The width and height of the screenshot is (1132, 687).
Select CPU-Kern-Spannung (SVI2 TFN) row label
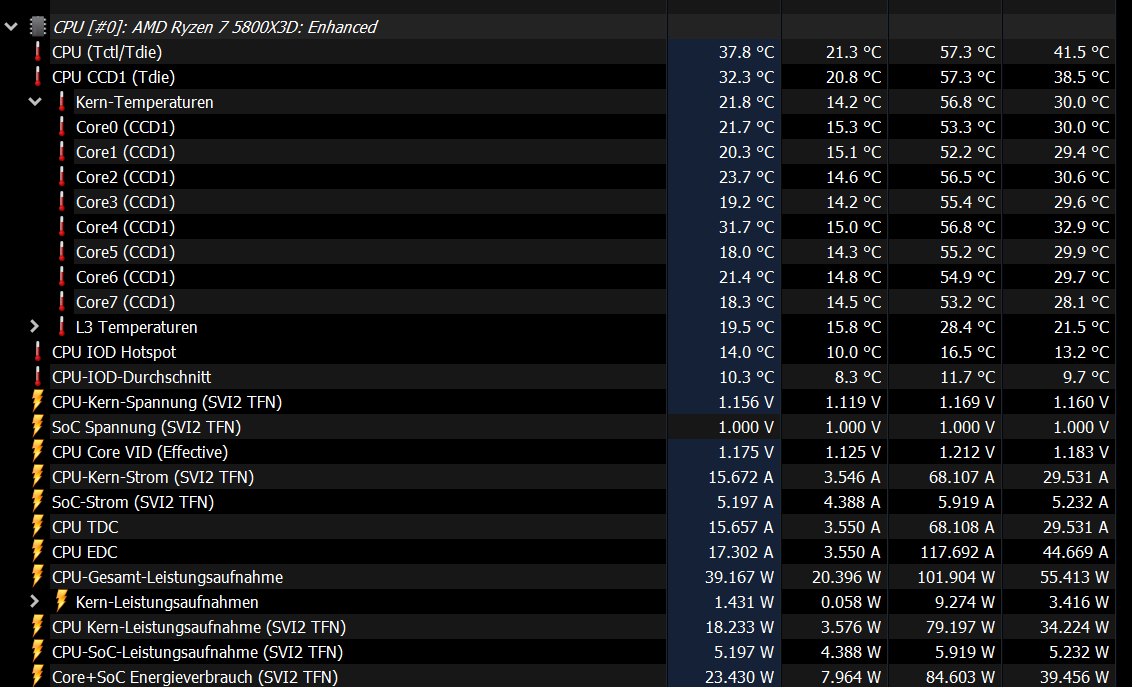(167, 402)
